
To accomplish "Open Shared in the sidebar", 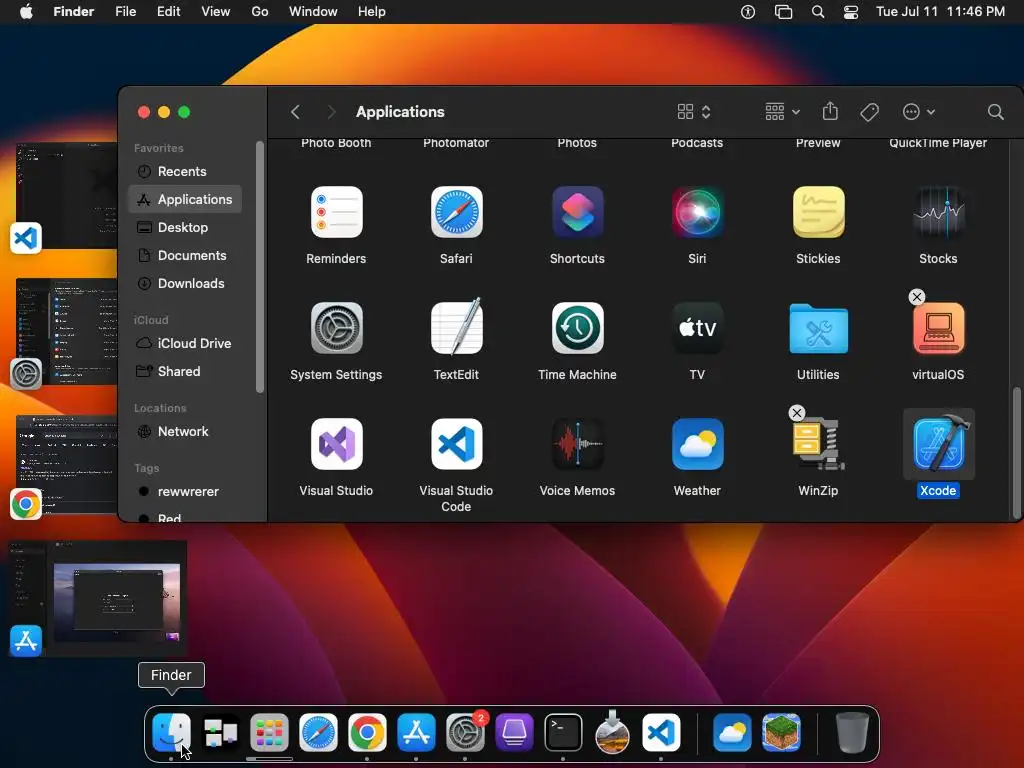I will [185, 372].
